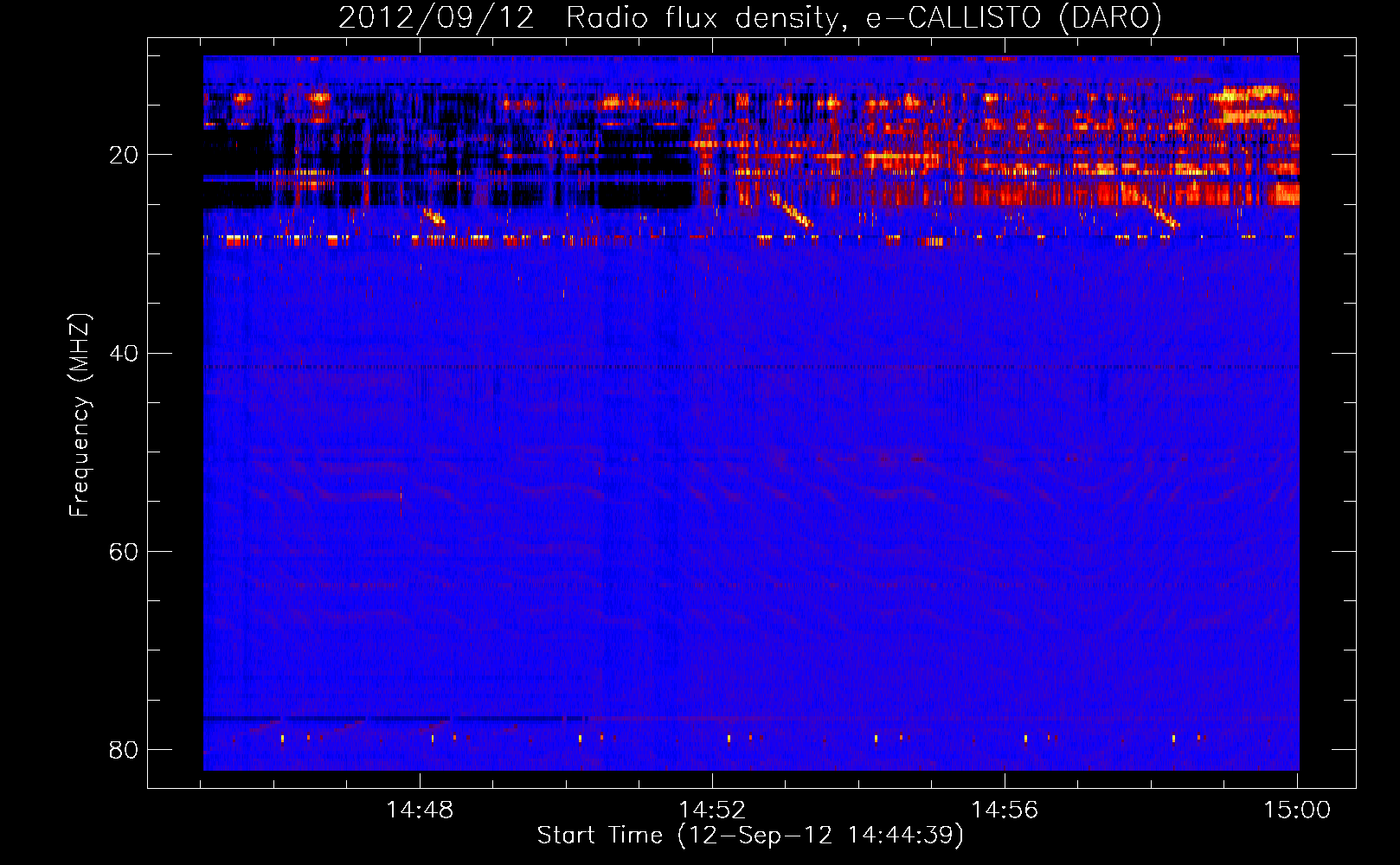Click the '14:52' time tick label
This screenshot has width=1400, height=865.
pos(712,811)
